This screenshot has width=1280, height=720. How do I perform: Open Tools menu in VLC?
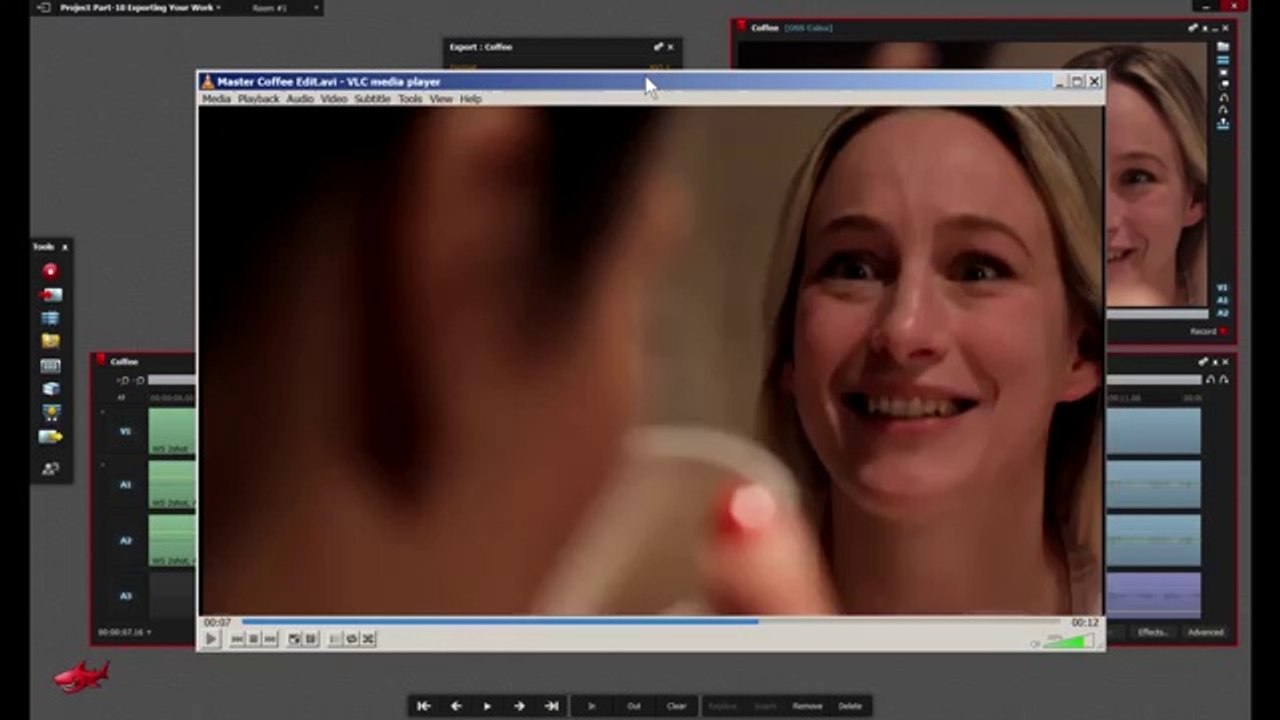tap(410, 99)
